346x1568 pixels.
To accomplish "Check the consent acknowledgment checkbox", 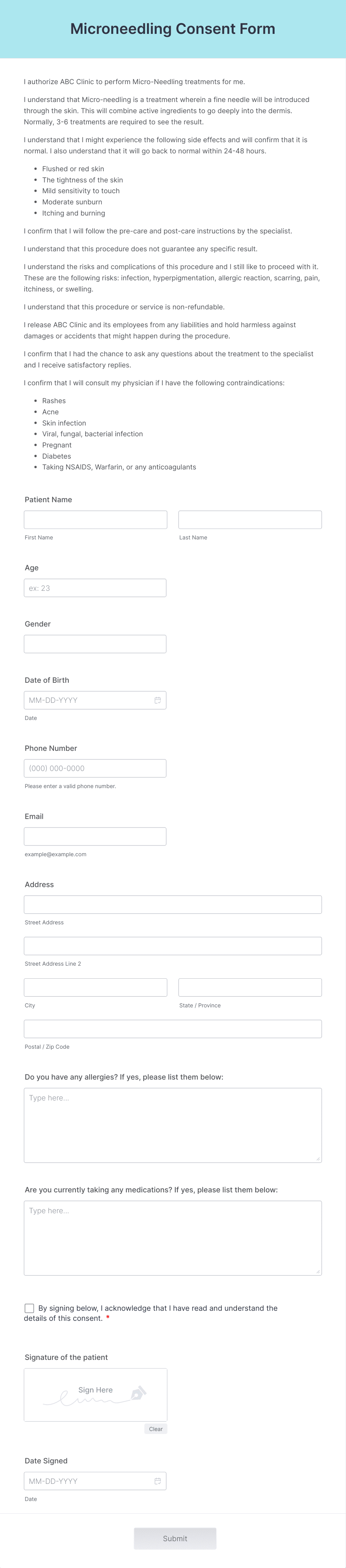I will coord(29,1308).
